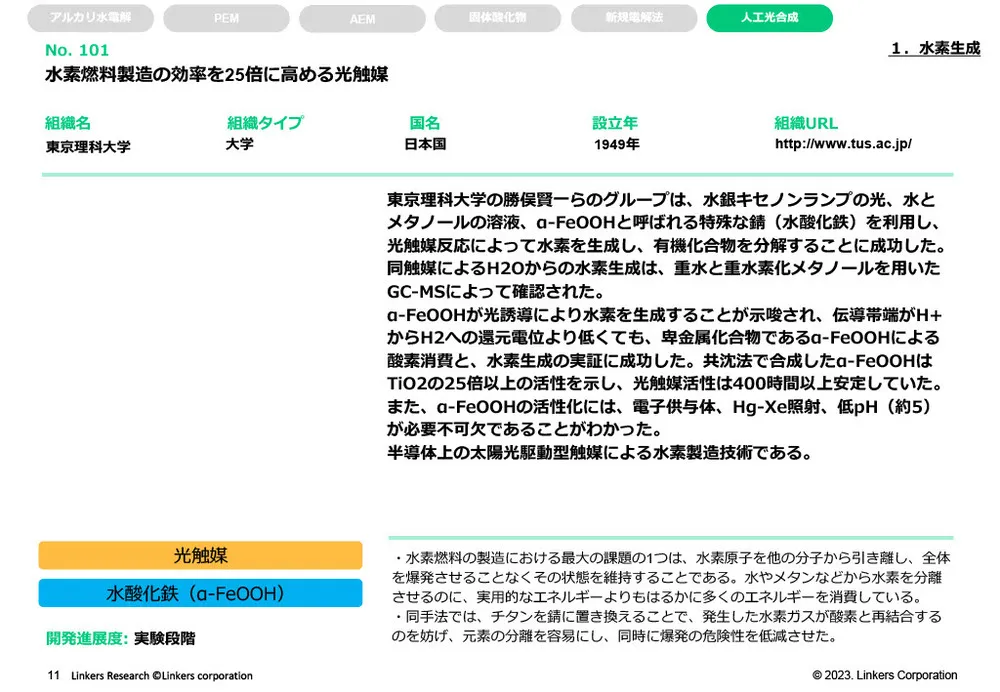This screenshot has width=1000, height=692.
Task: Click the 組織タイプ field label
Action: pos(265,122)
